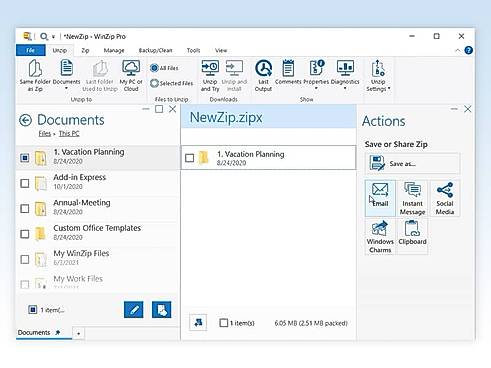Click the blue pencil edit button
Image resolution: width=491 pixels, height=368 pixels.
[x=134, y=310]
